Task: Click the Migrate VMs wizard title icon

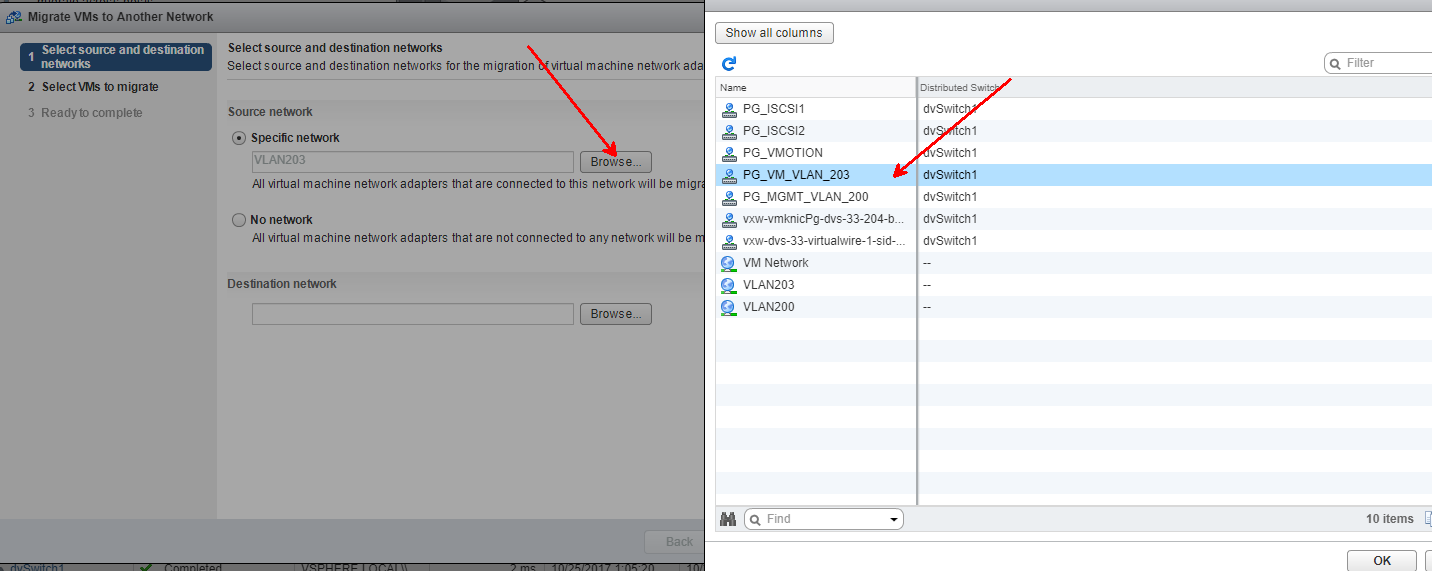Action: (x=14, y=17)
